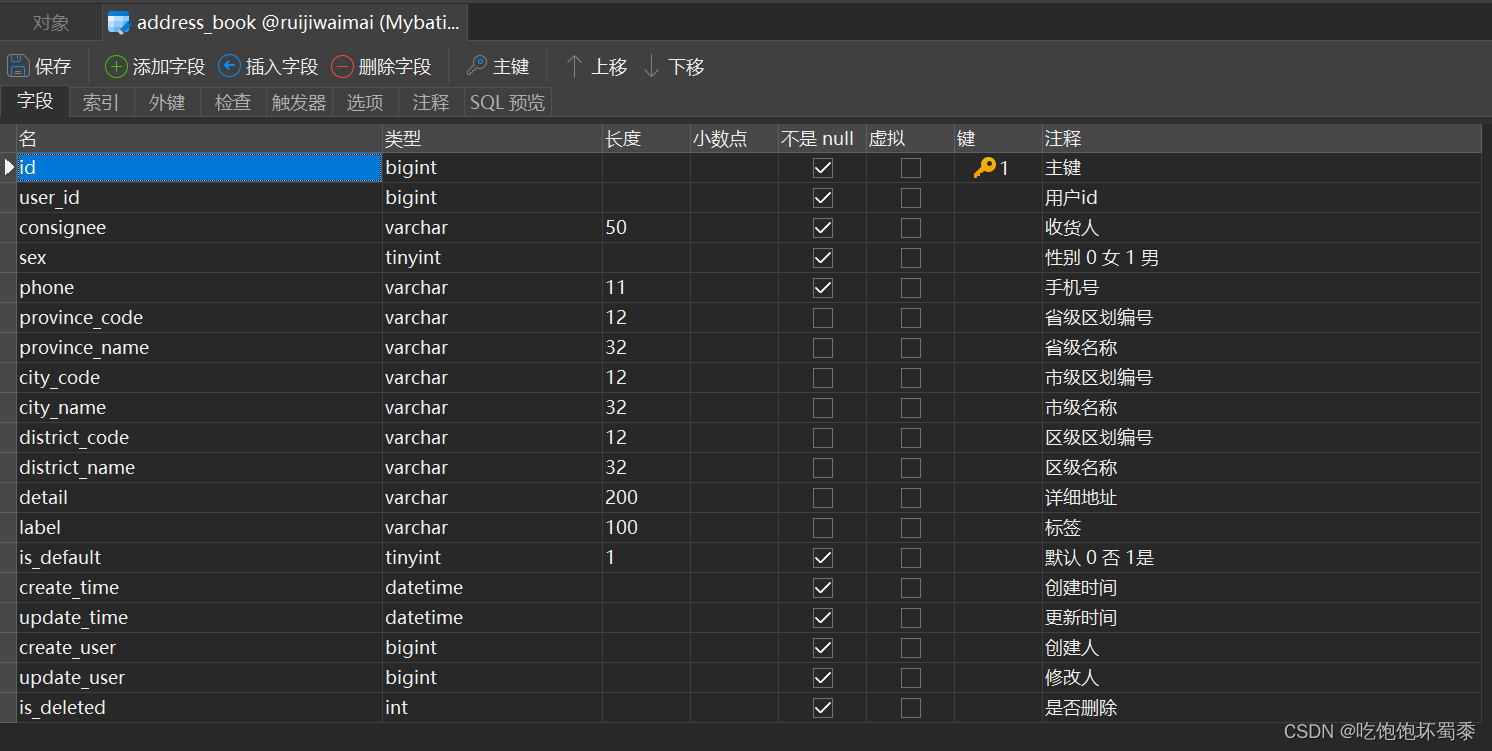Select the province_name field name cell
This screenshot has width=1492, height=751.
(x=199, y=348)
